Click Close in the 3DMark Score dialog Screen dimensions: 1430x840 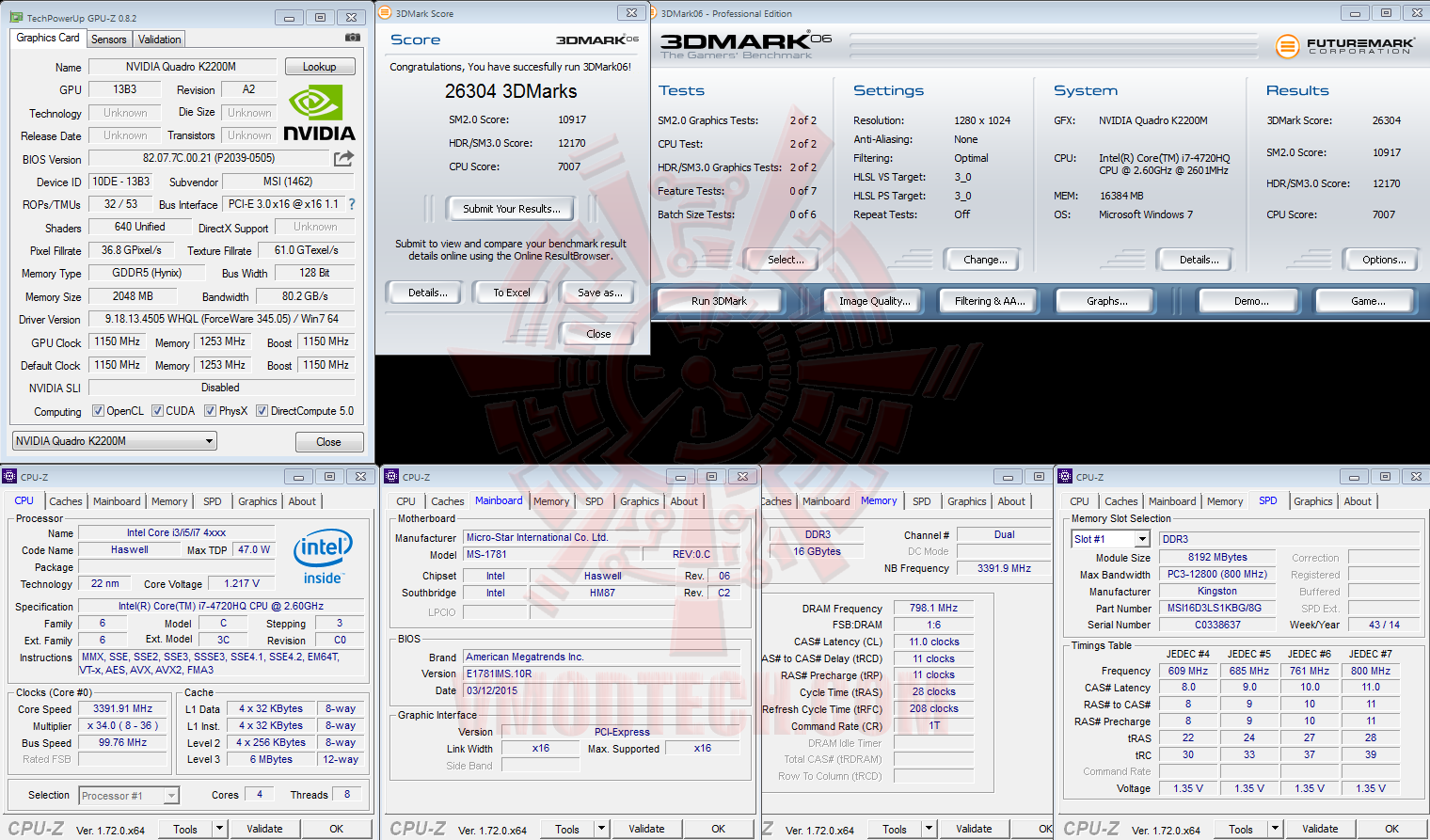[598, 334]
